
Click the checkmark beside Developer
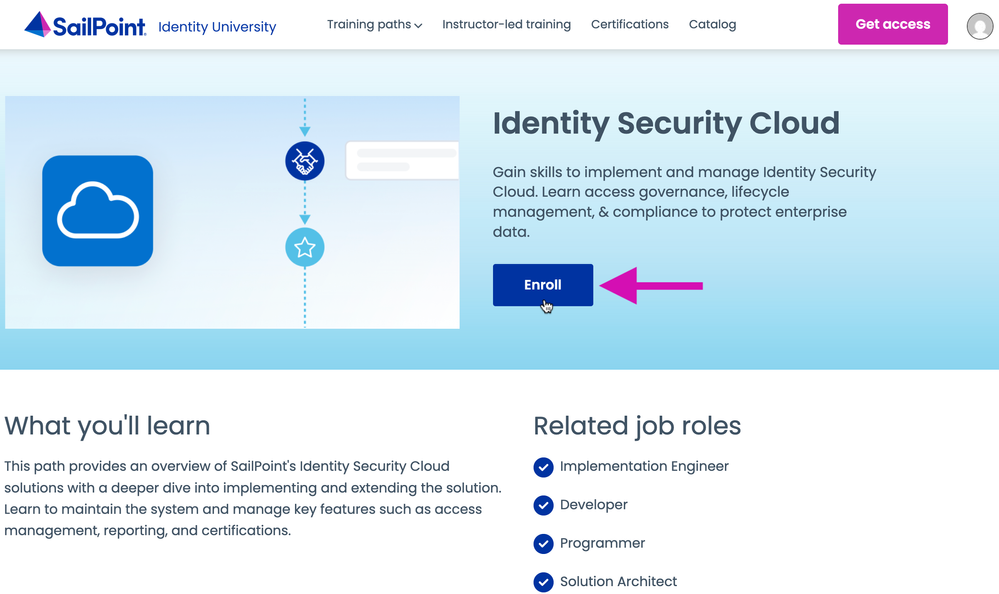click(x=543, y=505)
